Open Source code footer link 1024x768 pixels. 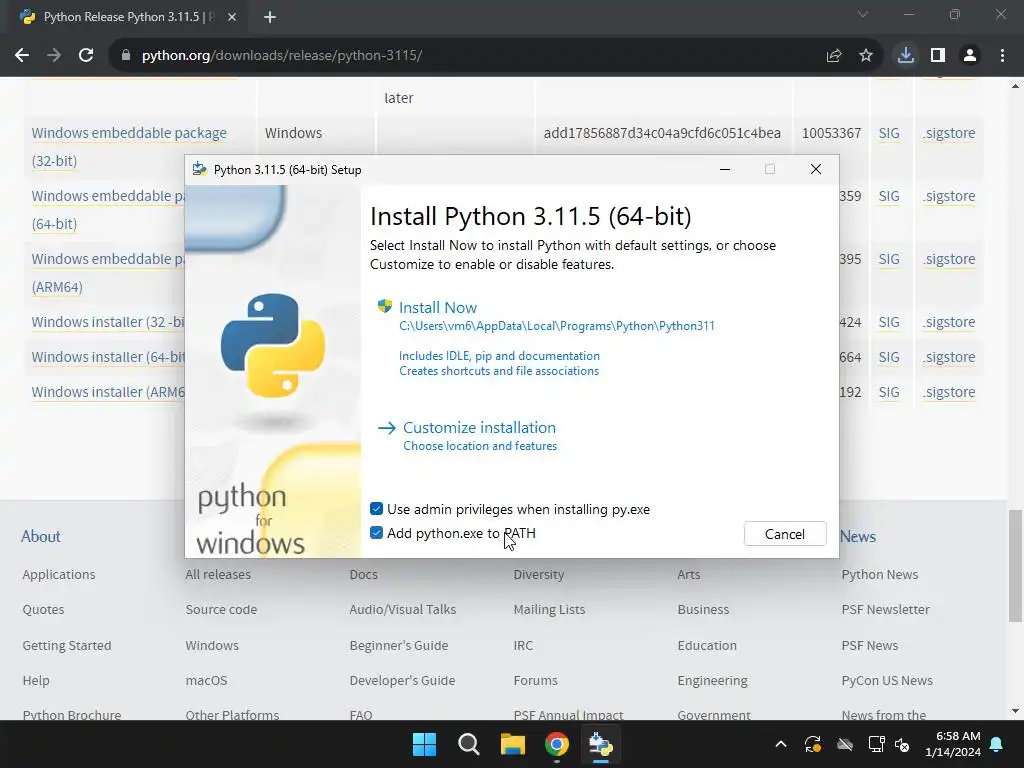(221, 609)
